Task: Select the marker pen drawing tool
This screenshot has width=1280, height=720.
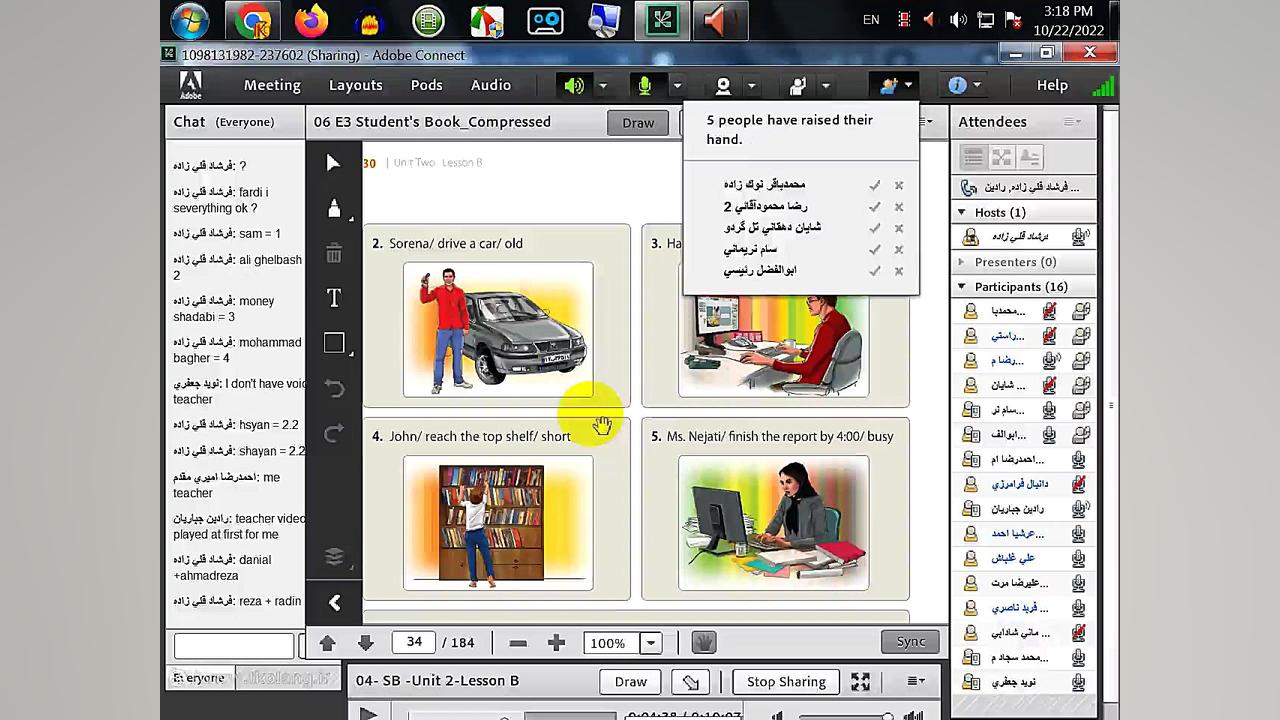Action: [x=334, y=208]
